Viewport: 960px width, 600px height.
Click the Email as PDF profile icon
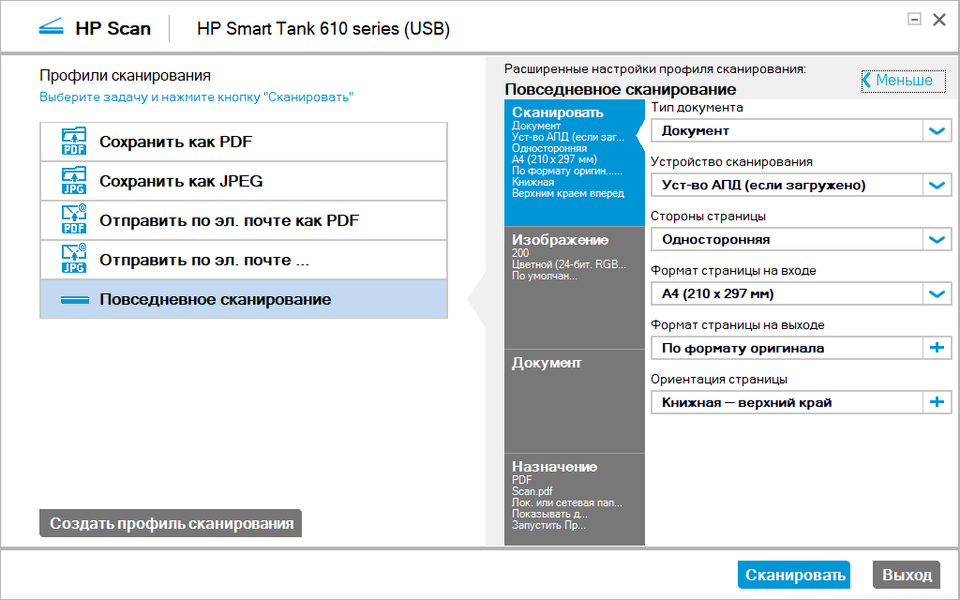tap(74, 220)
